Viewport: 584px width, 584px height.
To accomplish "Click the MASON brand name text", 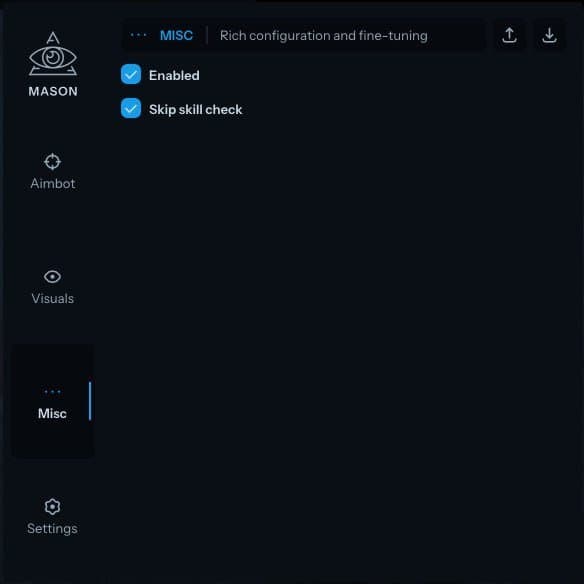I will click(53, 92).
